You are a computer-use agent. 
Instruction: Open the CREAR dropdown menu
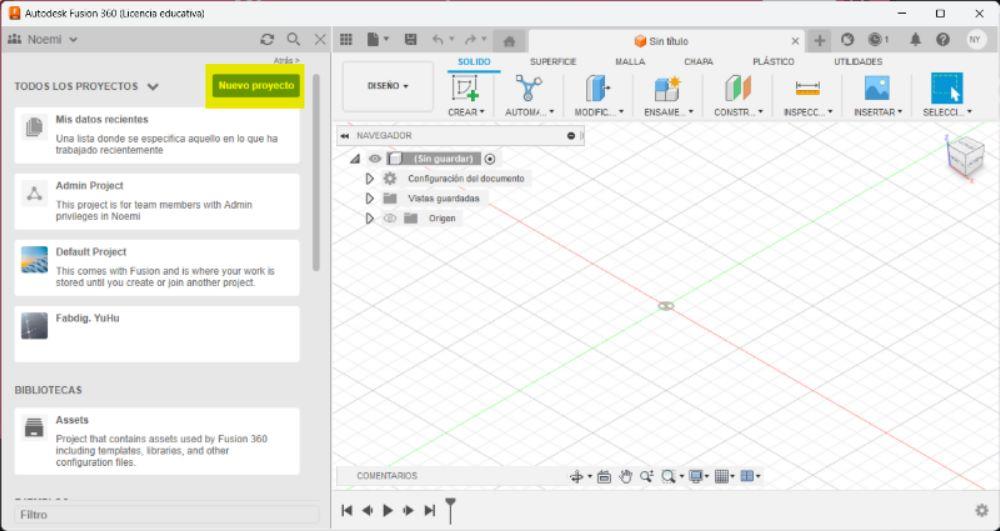466,112
